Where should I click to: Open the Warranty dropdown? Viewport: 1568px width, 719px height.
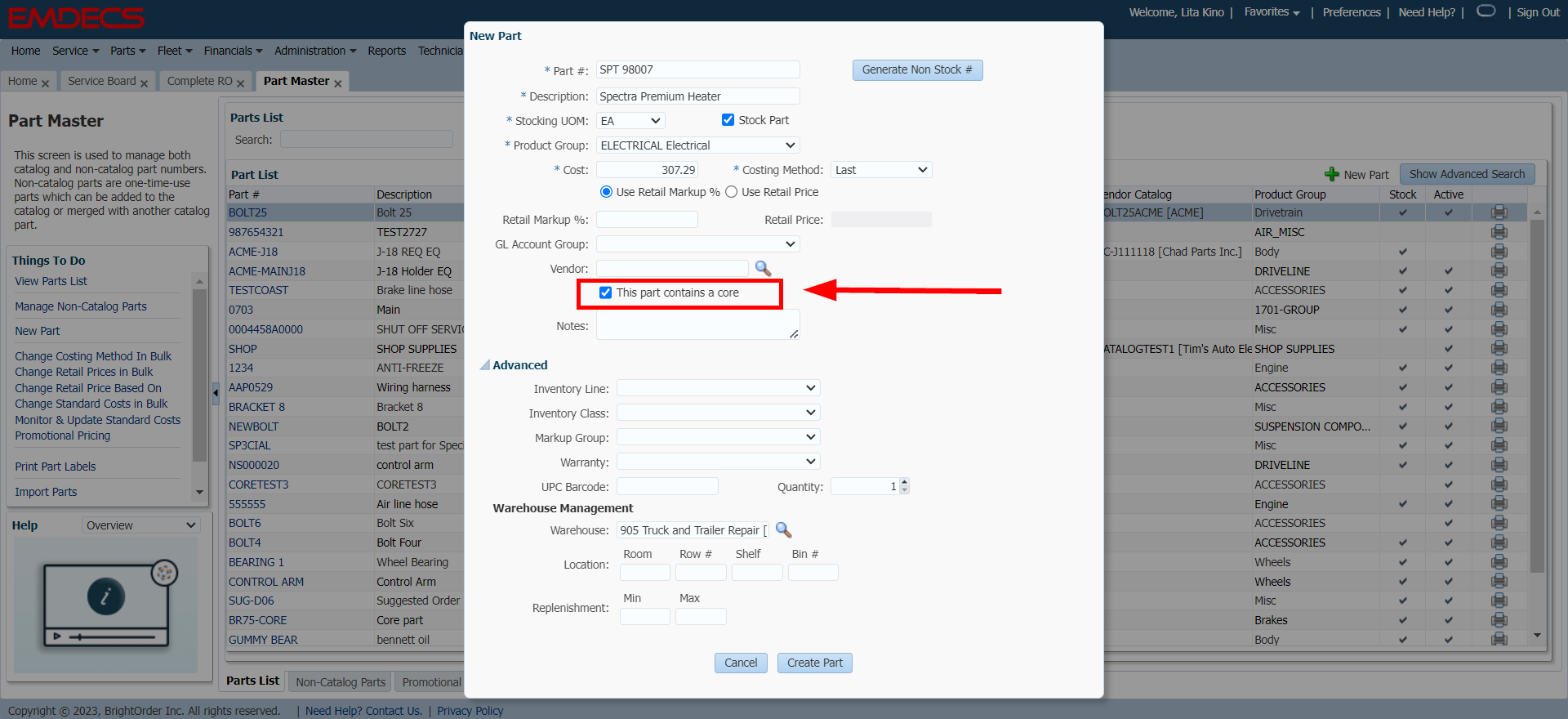click(x=718, y=462)
